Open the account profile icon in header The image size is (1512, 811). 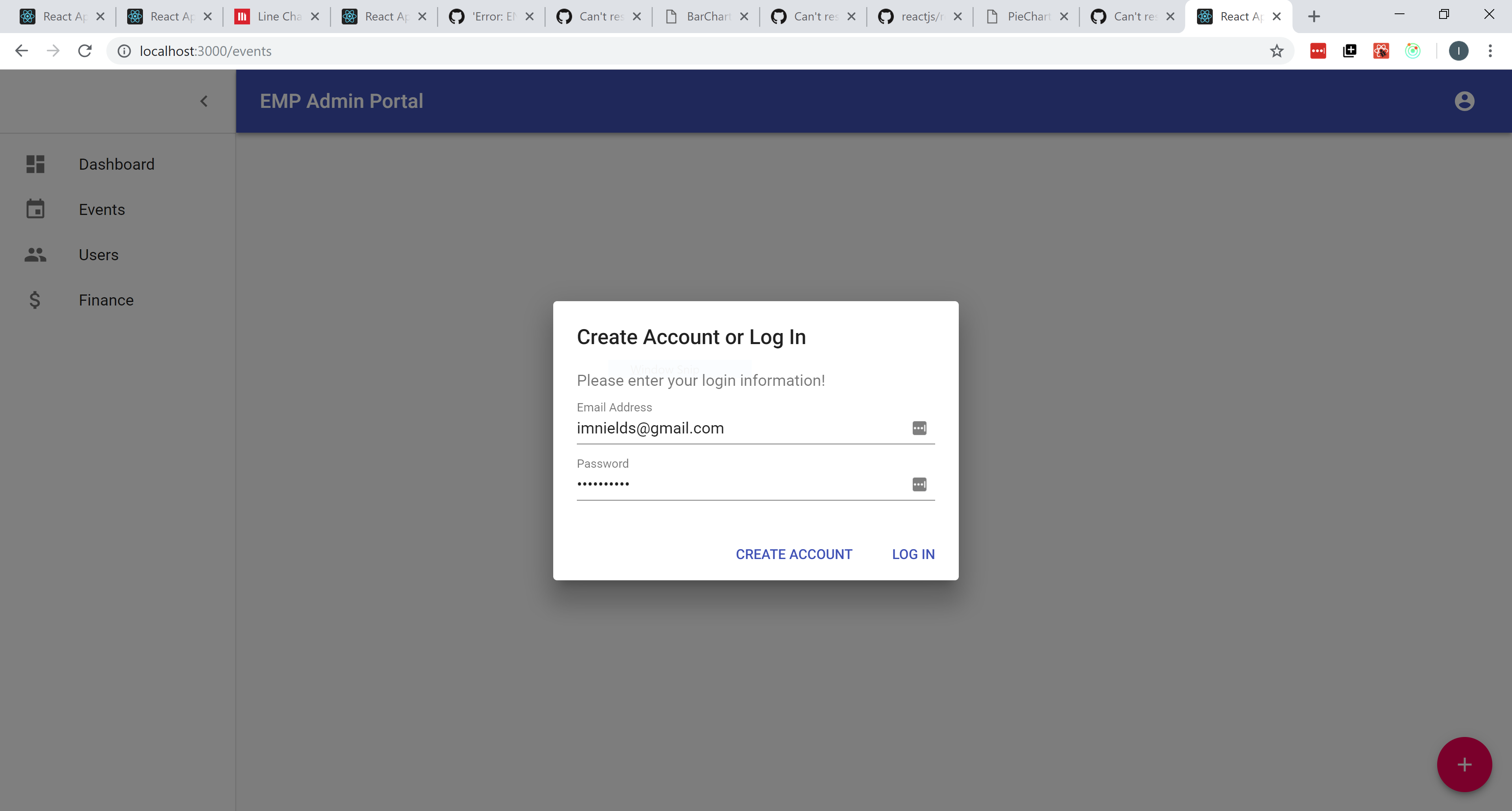(x=1464, y=101)
